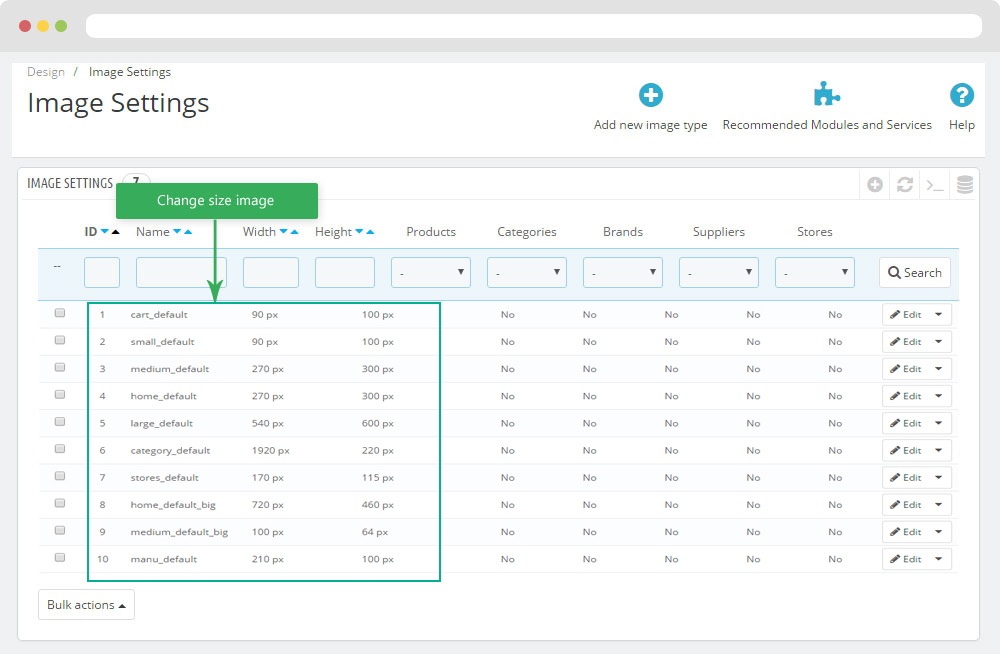Image resolution: width=1000 pixels, height=654 pixels.
Task: Click the Width filter text box
Action: pyautogui.click(x=270, y=273)
